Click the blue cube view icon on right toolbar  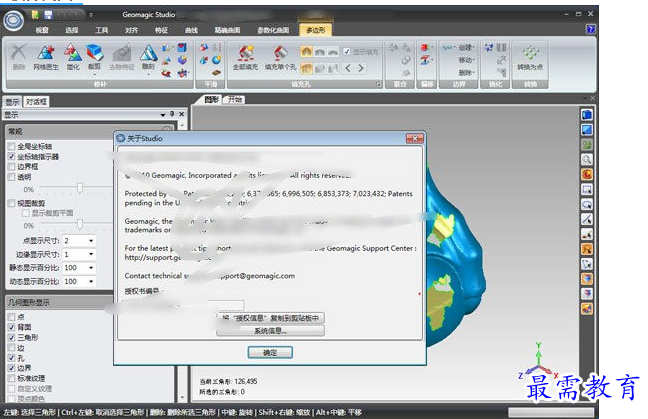coord(587,115)
